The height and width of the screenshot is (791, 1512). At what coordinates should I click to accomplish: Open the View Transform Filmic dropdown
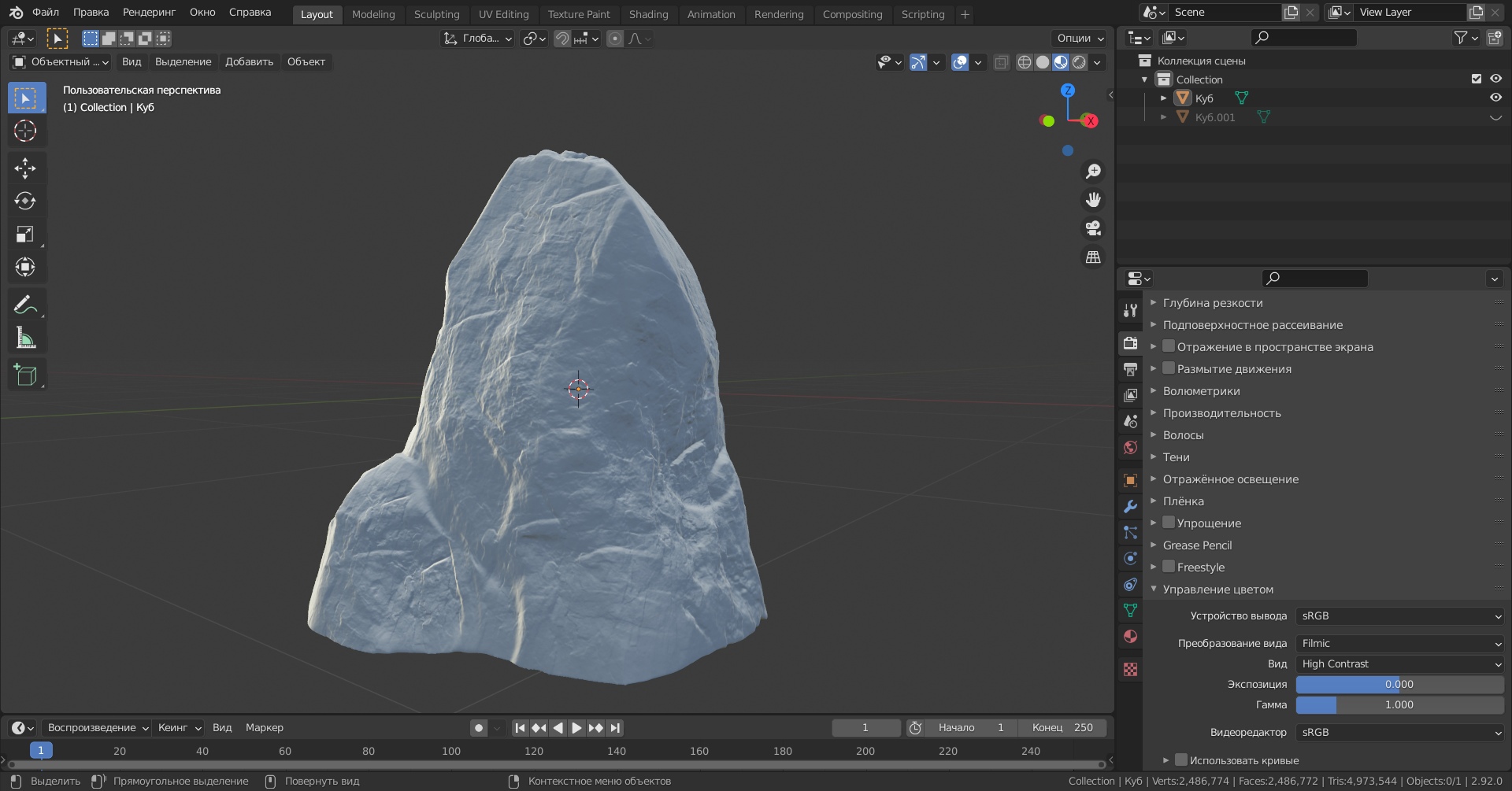pos(1400,643)
